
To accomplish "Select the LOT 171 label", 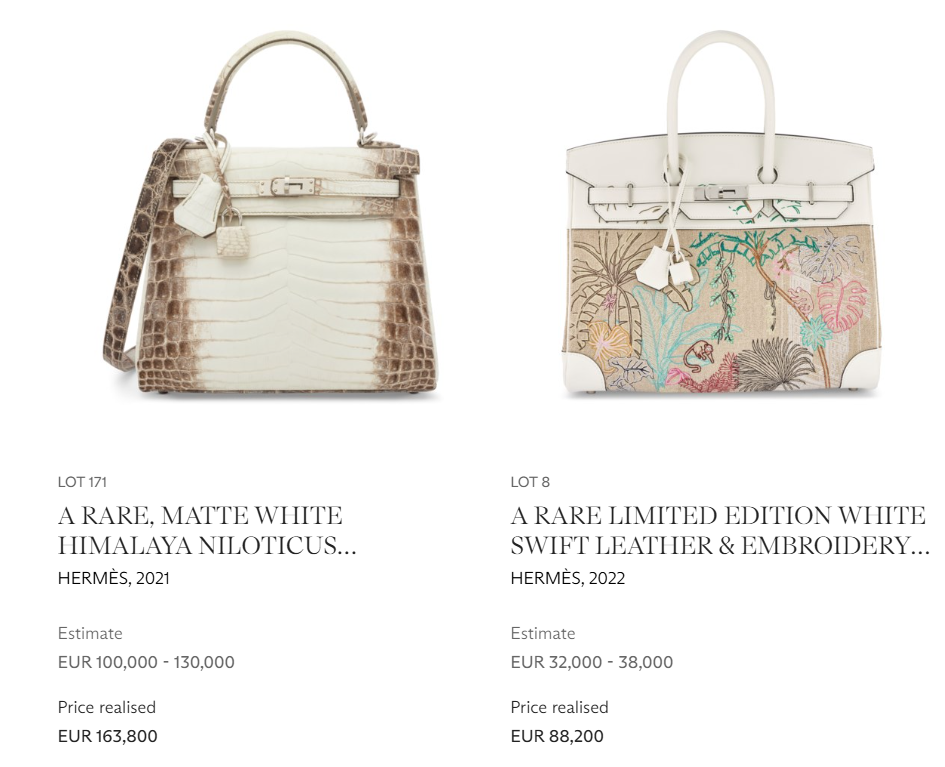I will pos(83,482).
